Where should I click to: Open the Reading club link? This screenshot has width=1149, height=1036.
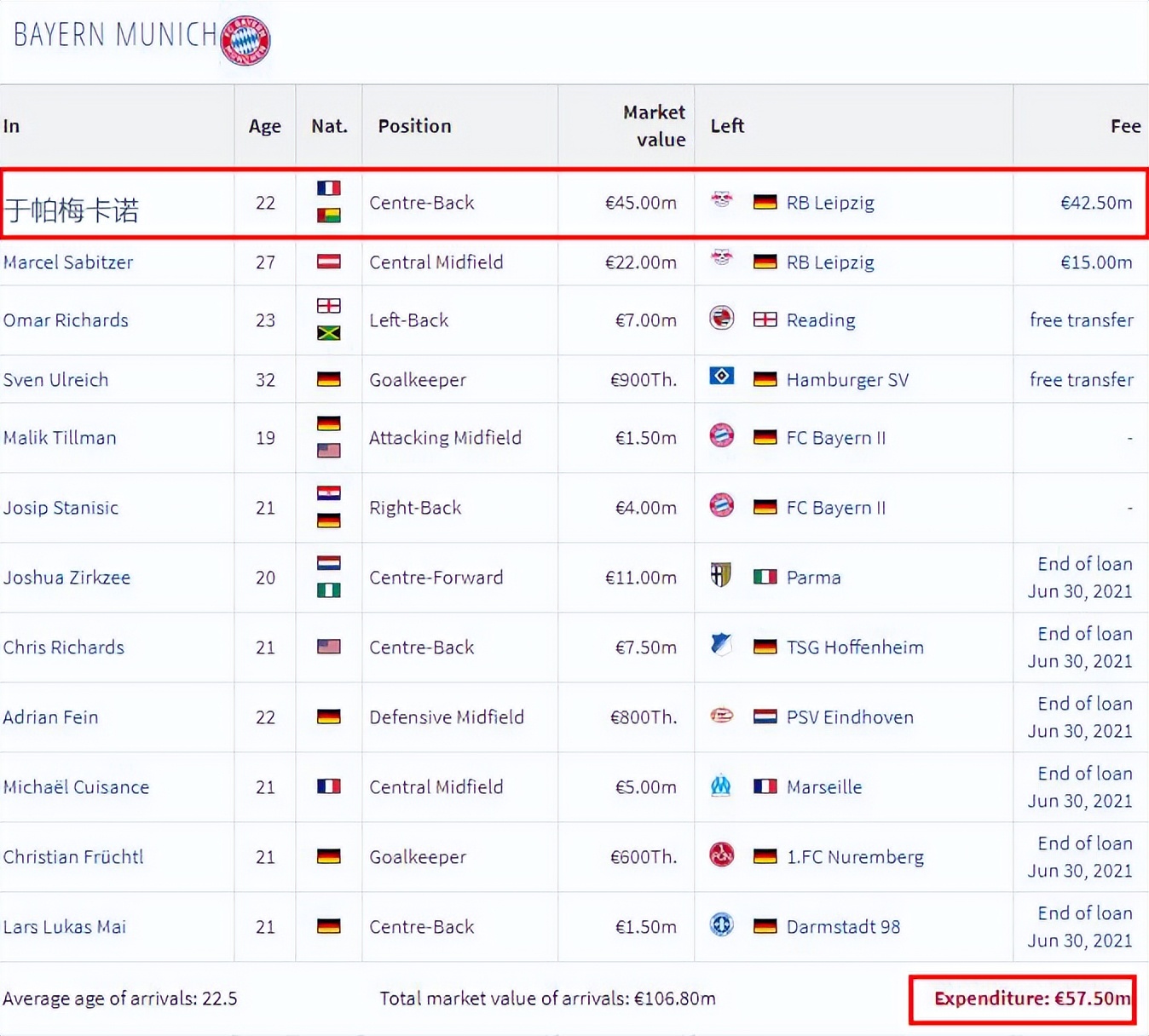(x=821, y=320)
